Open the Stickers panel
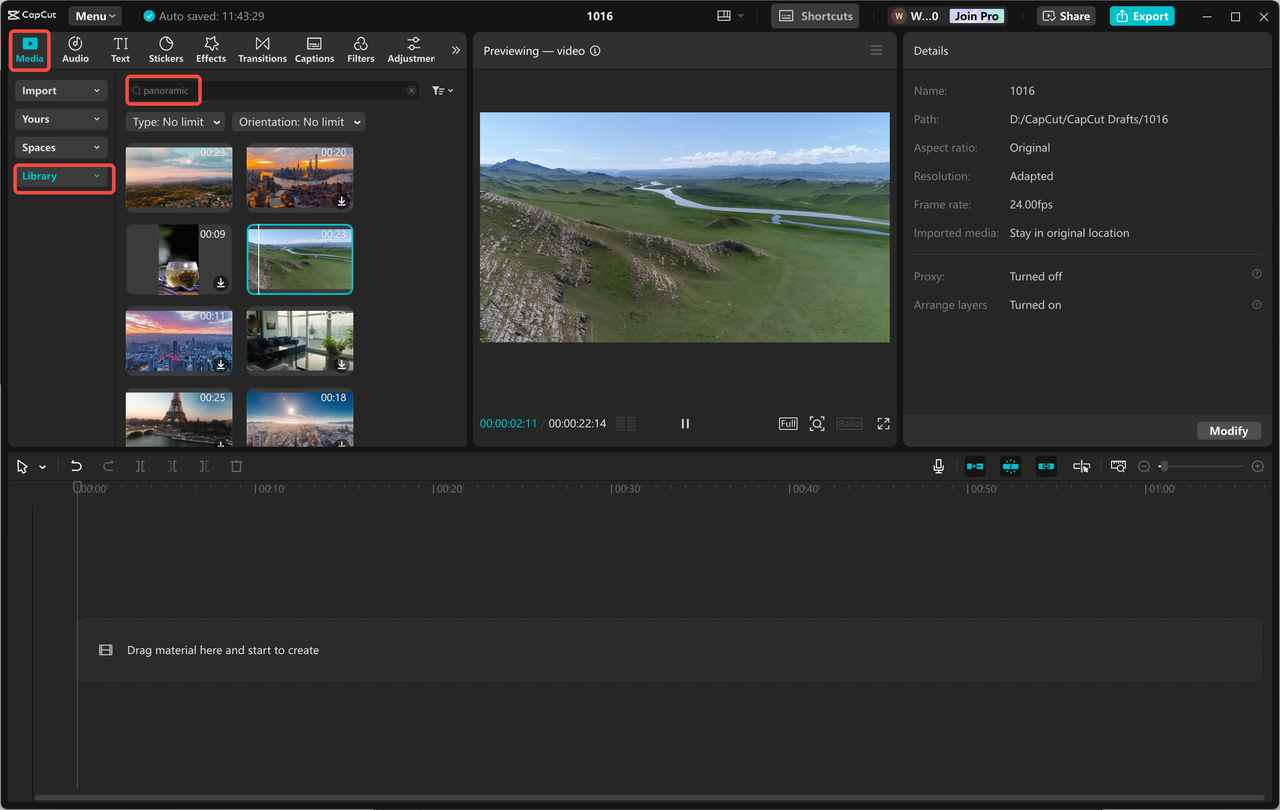The height and width of the screenshot is (810, 1280). (166, 49)
